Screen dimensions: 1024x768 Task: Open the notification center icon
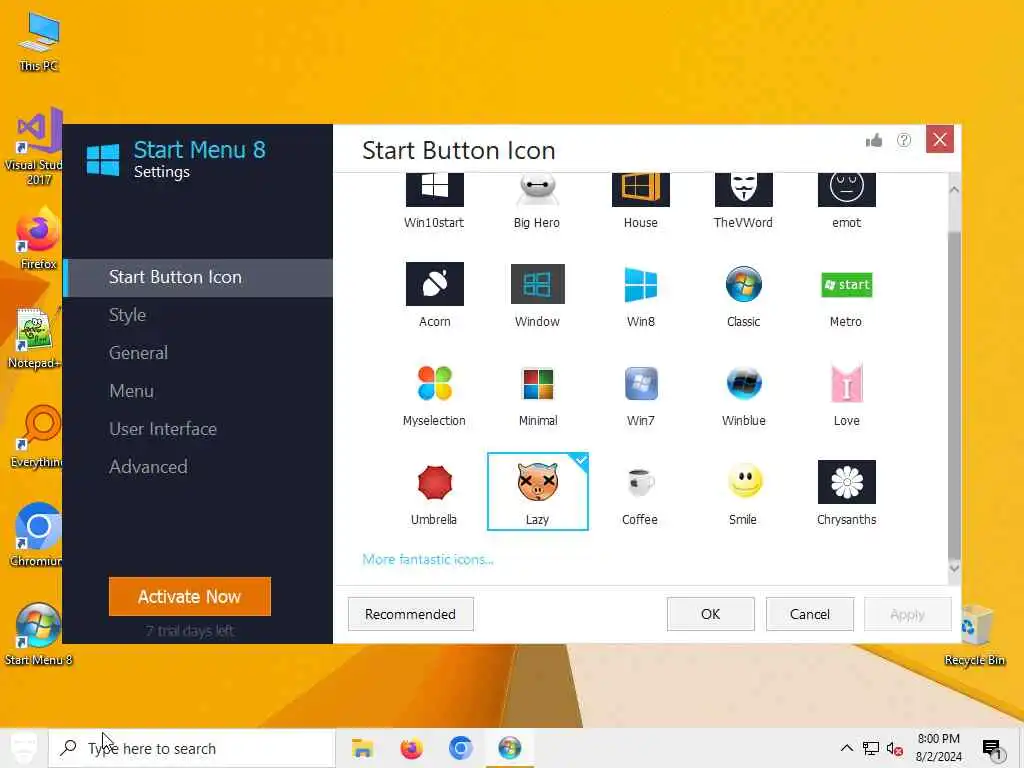(x=991, y=749)
